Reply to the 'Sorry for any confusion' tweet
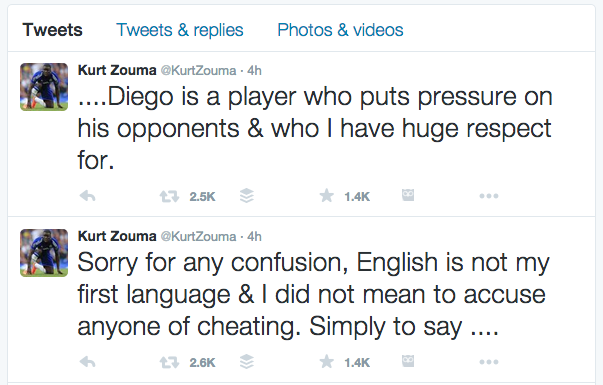Viewport: 603px width, 385px height. point(87,362)
